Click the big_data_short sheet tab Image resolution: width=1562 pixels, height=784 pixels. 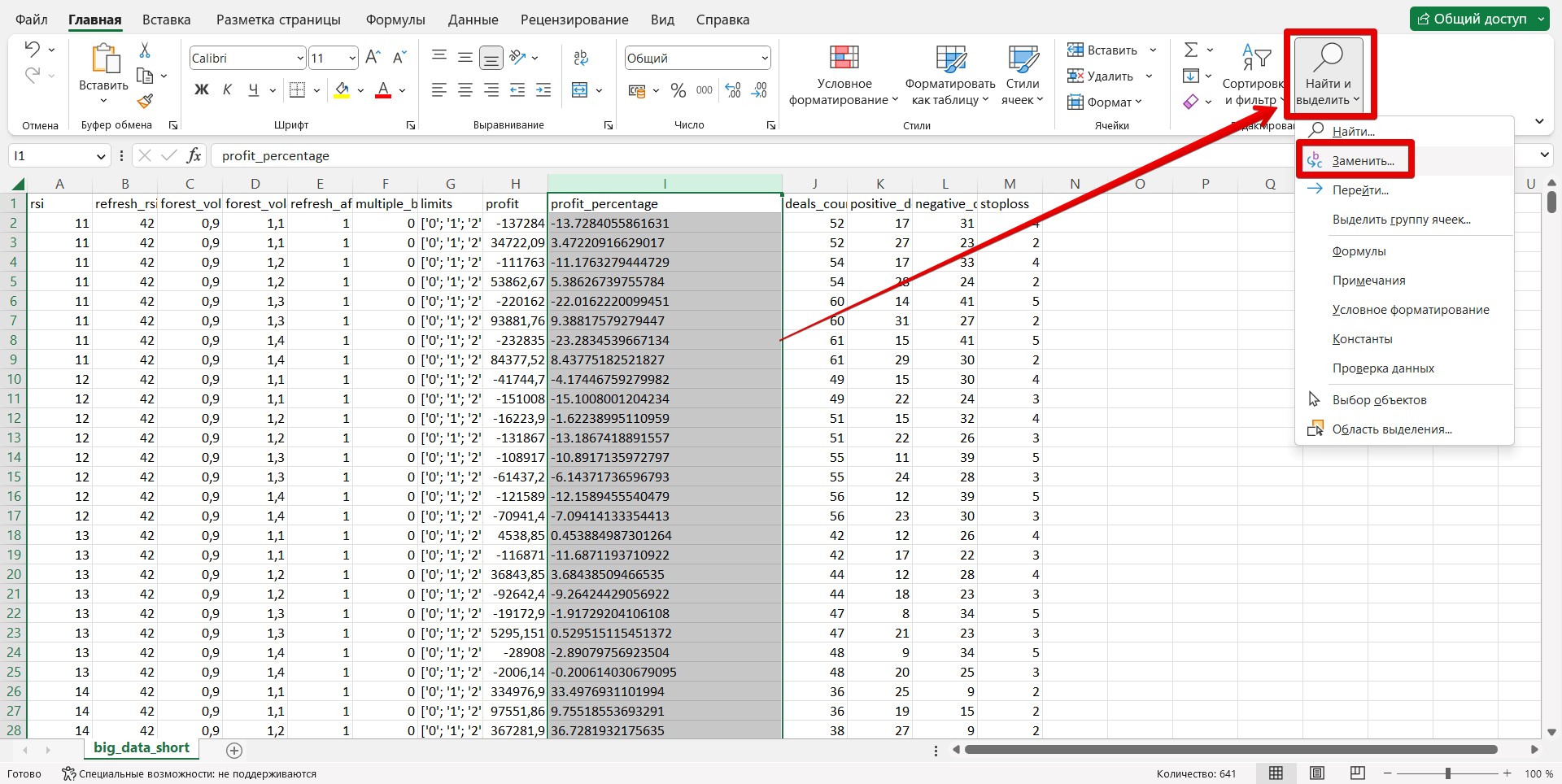pyautogui.click(x=142, y=747)
